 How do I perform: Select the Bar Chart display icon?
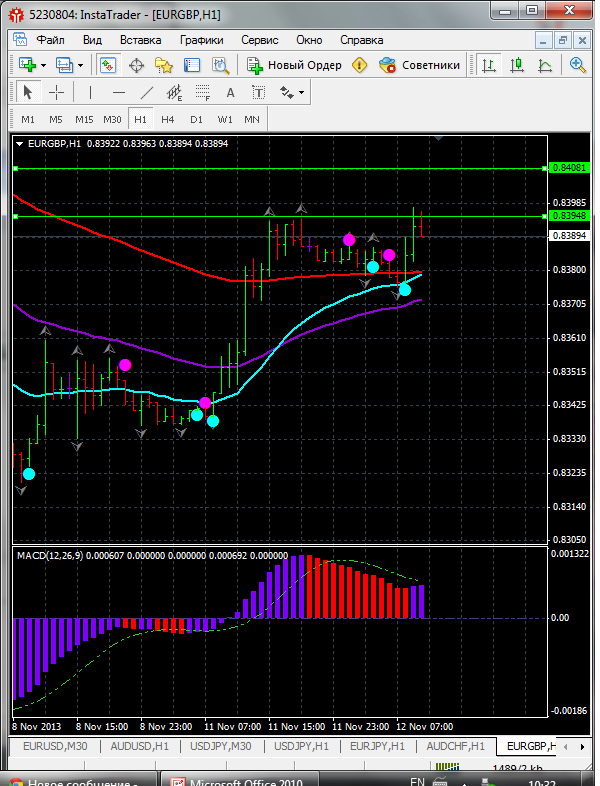coord(489,65)
